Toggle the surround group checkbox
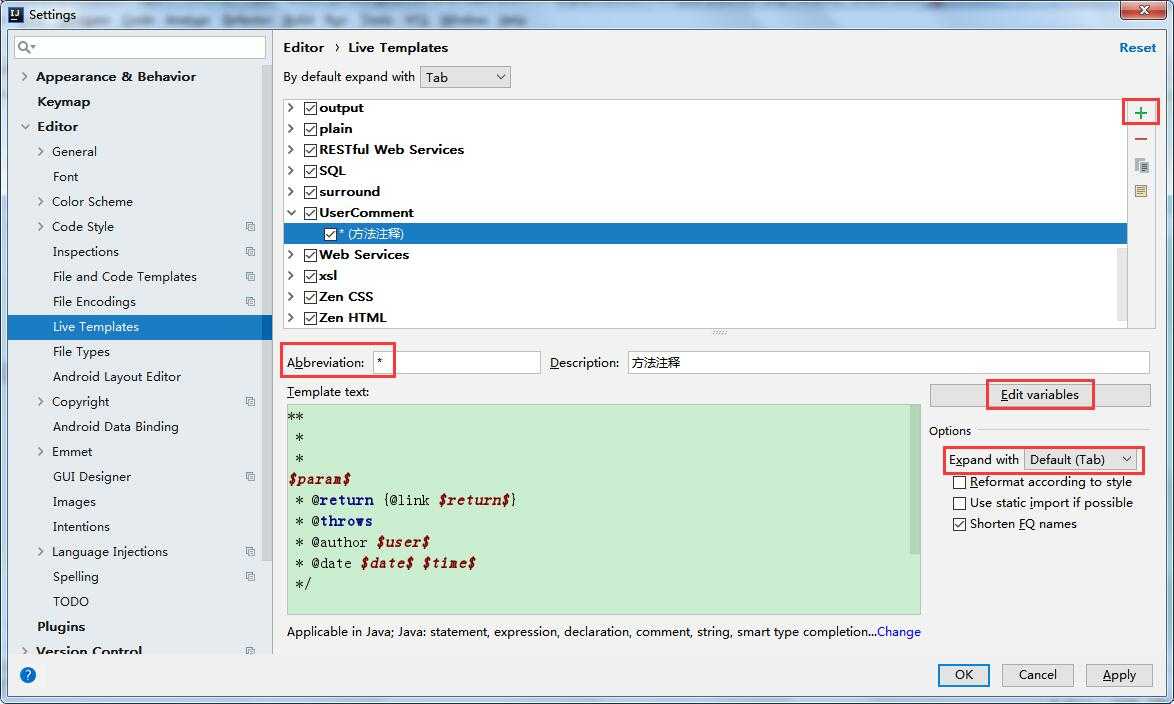 click(x=311, y=192)
